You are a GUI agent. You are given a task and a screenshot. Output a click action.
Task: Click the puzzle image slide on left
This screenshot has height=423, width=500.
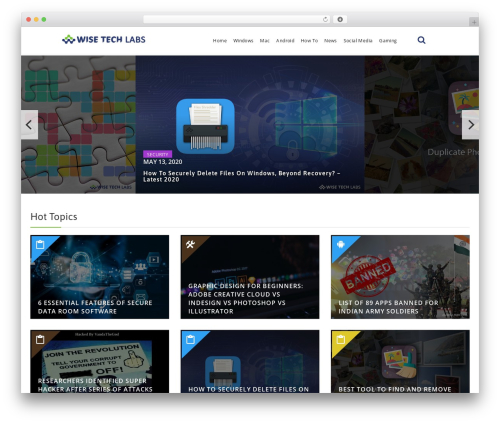[x=78, y=125]
